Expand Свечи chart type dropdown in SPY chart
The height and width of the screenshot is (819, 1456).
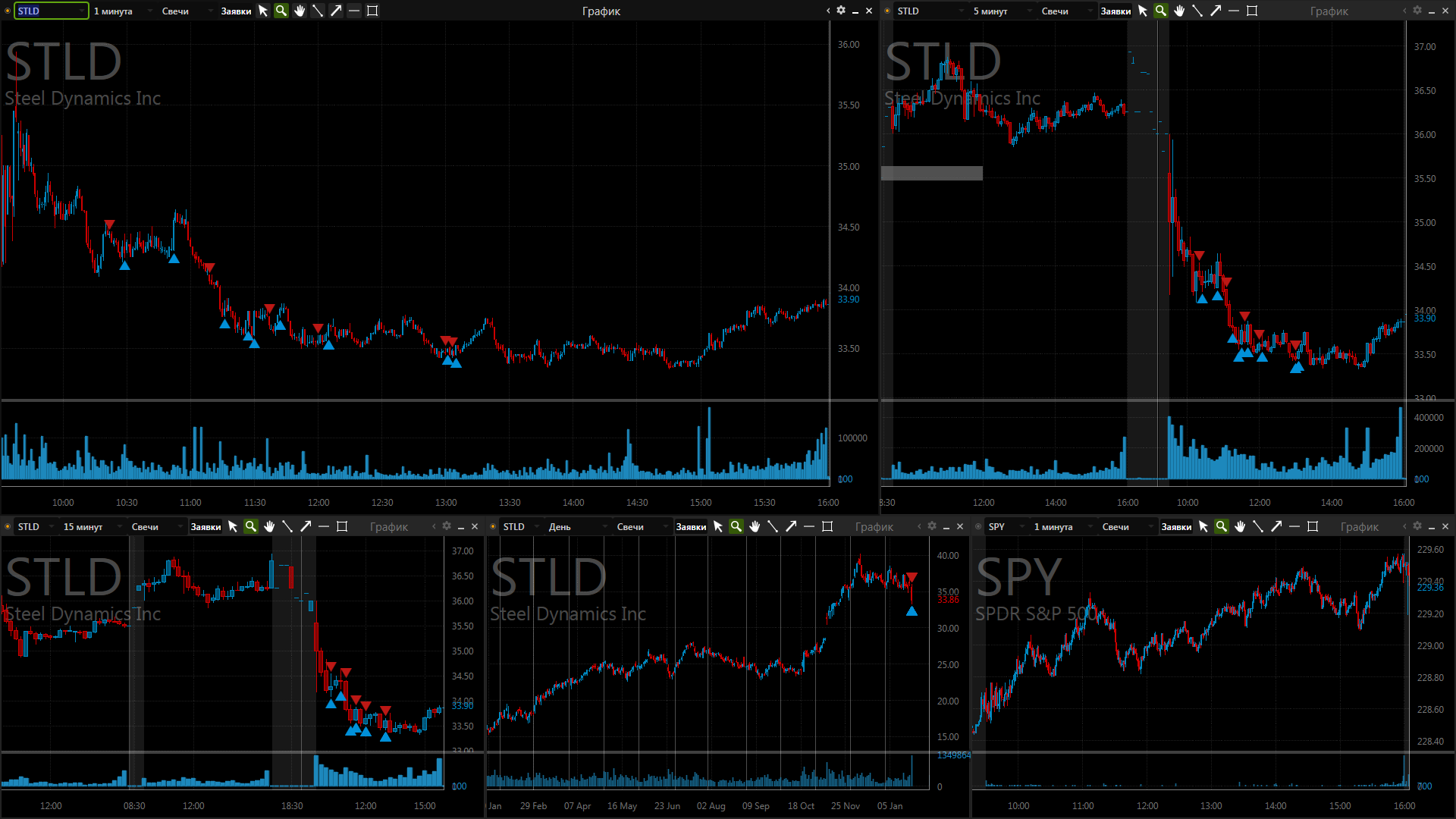point(1128,526)
